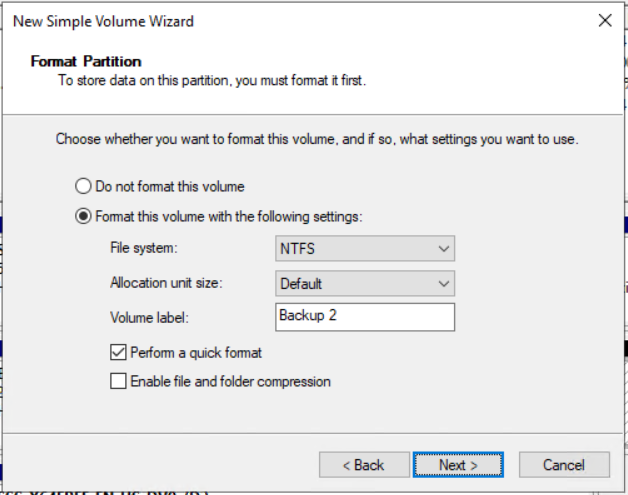
Task: Enable file and folder compression checkbox
Action: pyautogui.click(x=119, y=381)
